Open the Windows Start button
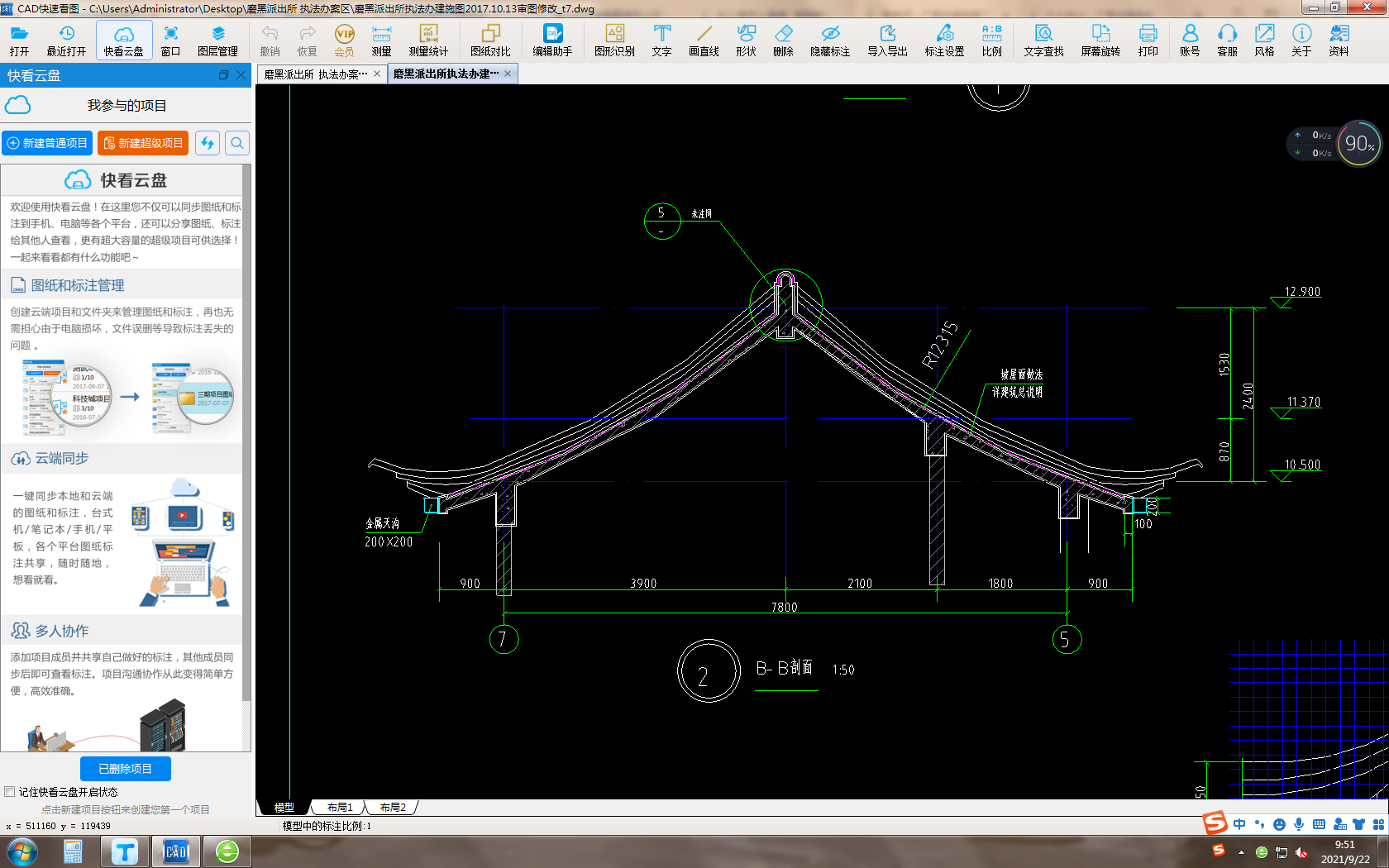This screenshot has height=868, width=1389. click(x=21, y=851)
